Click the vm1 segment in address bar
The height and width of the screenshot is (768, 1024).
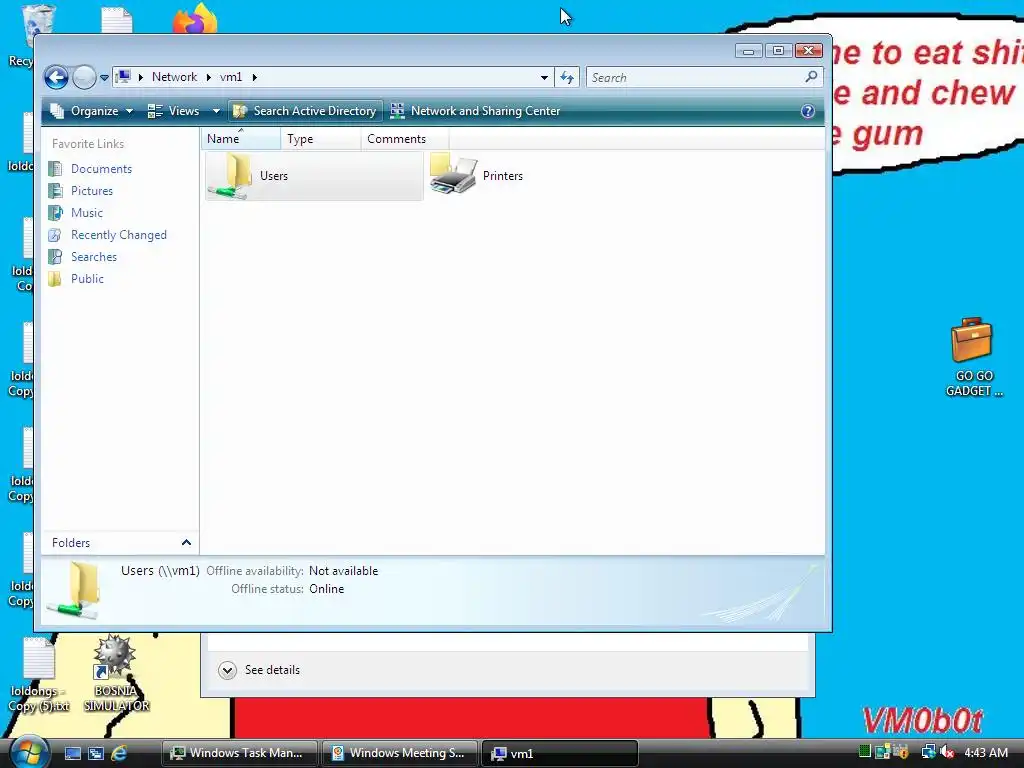(x=231, y=77)
